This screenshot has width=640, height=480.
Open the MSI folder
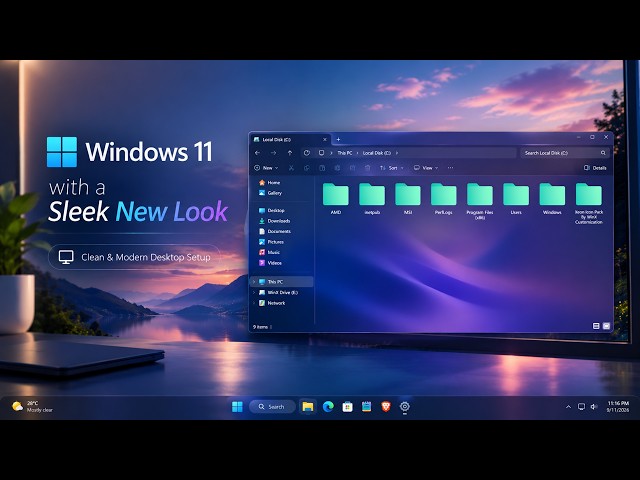coord(408,199)
